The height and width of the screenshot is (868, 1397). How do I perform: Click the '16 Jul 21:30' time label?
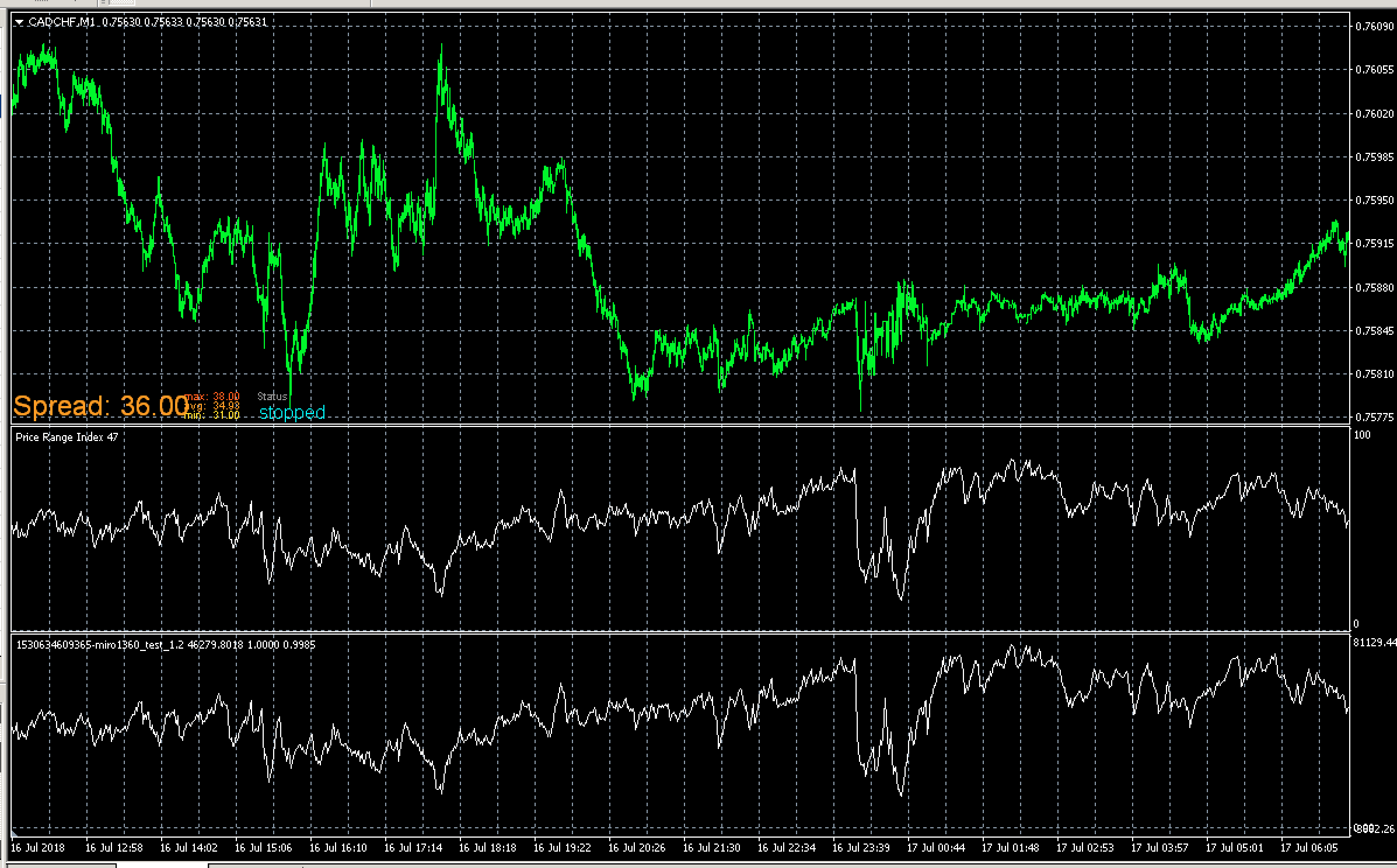pyautogui.click(x=711, y=847)
